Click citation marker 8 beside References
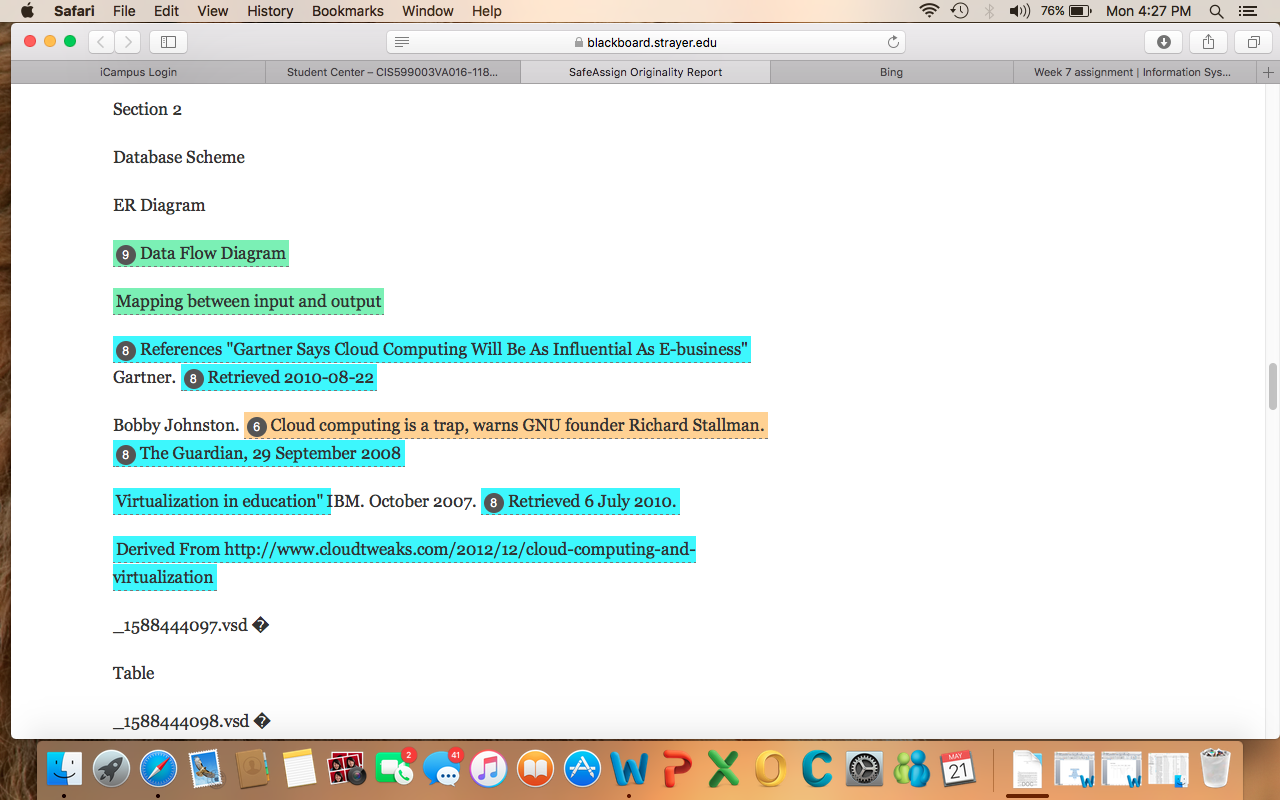This screenshot has height=800, width=1280. click(126, 350)
